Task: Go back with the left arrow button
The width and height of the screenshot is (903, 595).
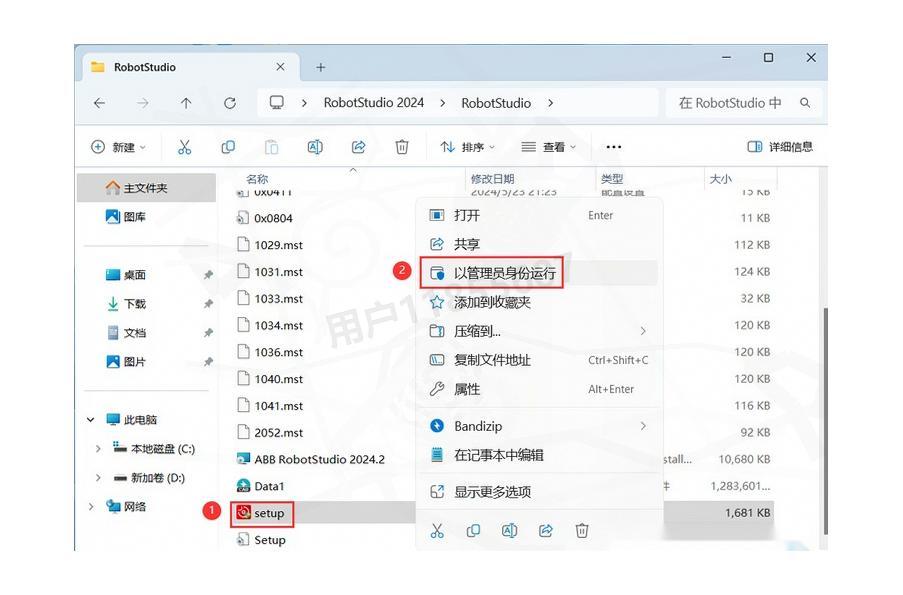Action: [100, 103]
